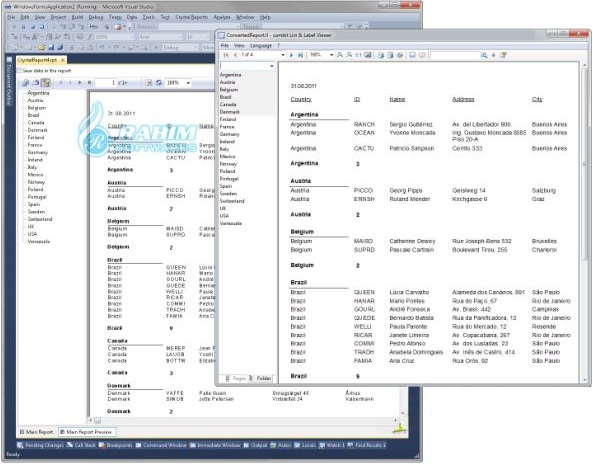The width and height of the screenshot is (593, 464).
Task: Open View menu in List & Label Viewer
Action: pyautogui.click(x=239, y=45)
